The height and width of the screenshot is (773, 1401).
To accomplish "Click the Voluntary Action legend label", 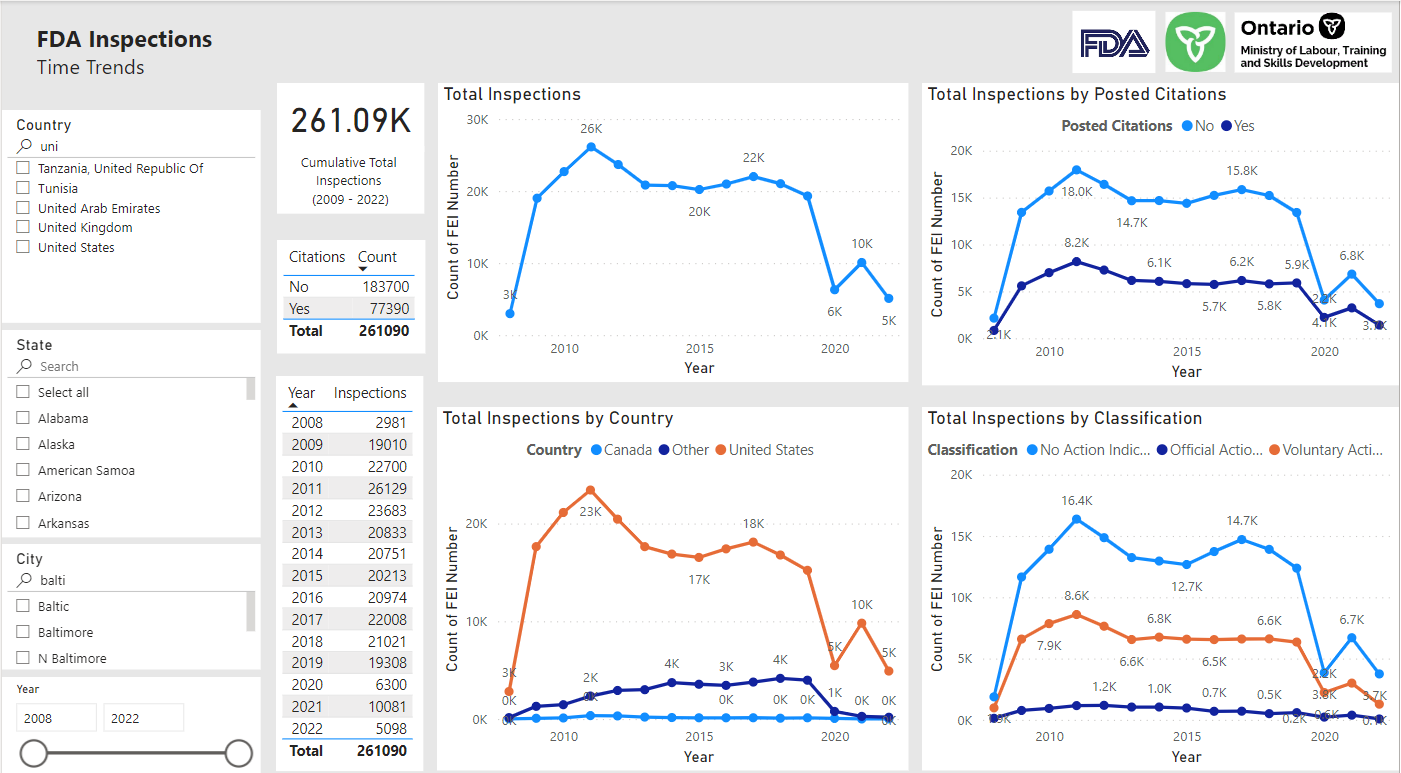I will click(1333, 450).
